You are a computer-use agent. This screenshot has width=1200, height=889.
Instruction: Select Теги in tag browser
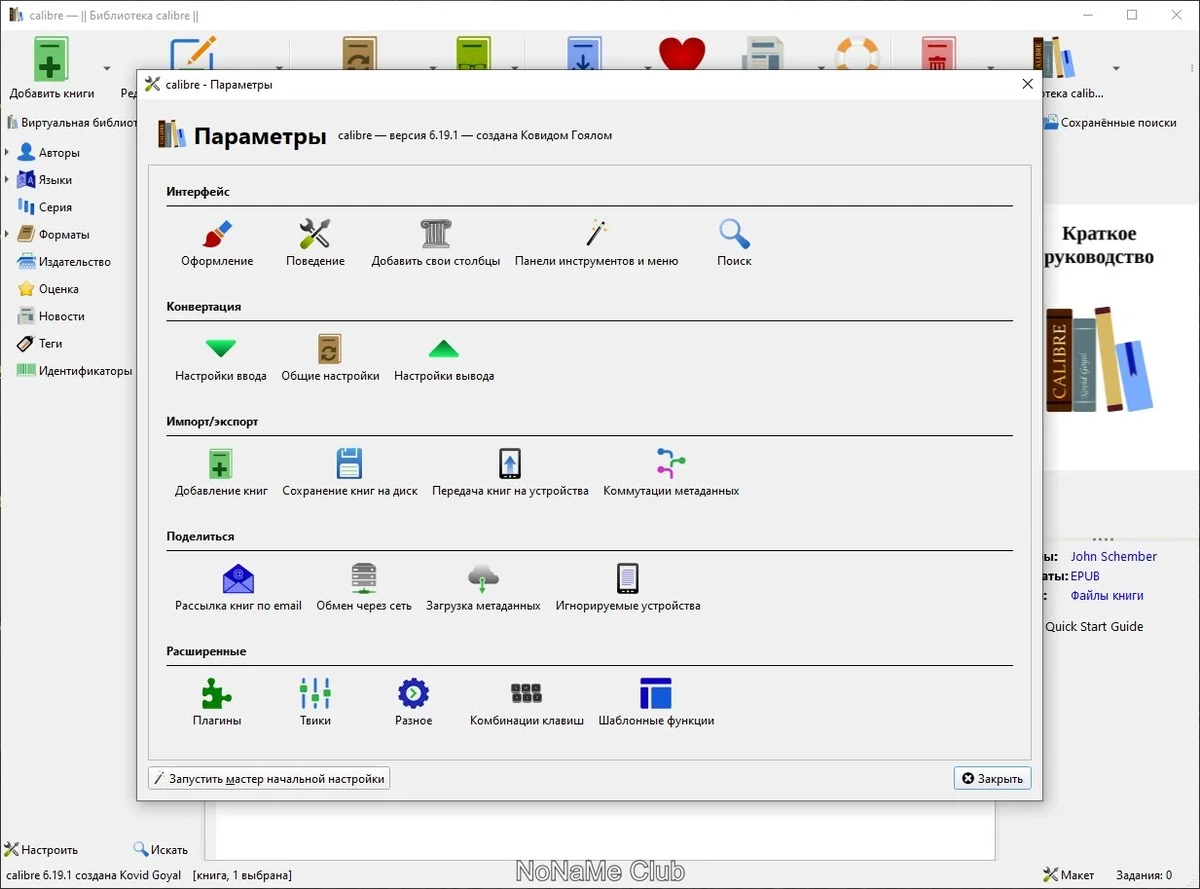[40, 343]
